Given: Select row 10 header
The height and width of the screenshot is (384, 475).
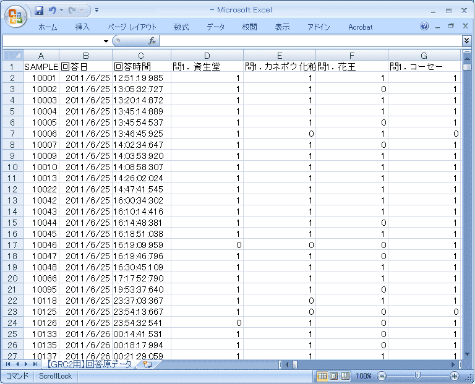Looking at the screenshot, I should pyautogui.click(x=13, y=167).
